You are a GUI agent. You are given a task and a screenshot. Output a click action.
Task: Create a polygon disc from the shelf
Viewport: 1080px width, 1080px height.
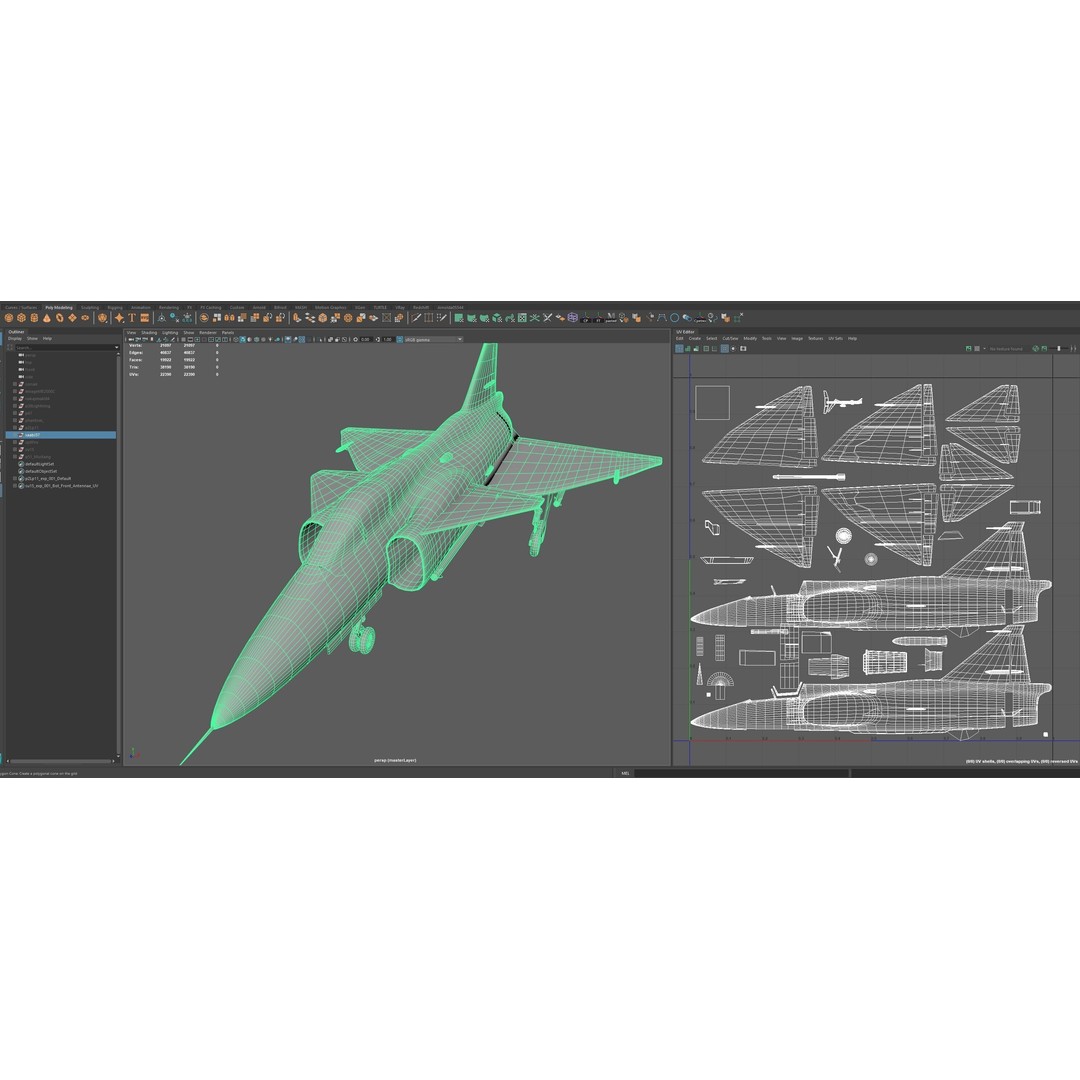(x=85, y=318)
